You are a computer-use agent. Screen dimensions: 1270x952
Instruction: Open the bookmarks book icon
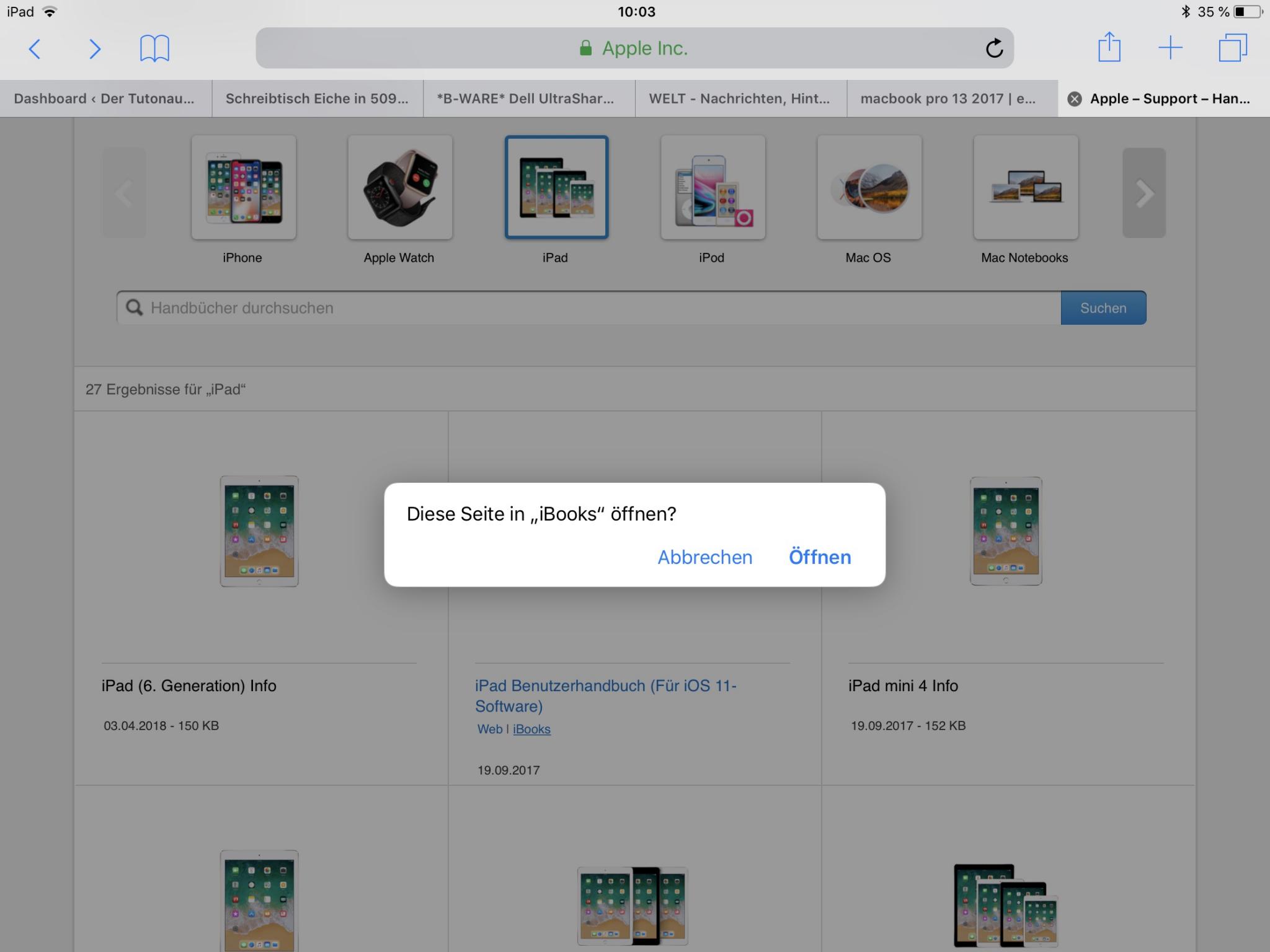154,48
